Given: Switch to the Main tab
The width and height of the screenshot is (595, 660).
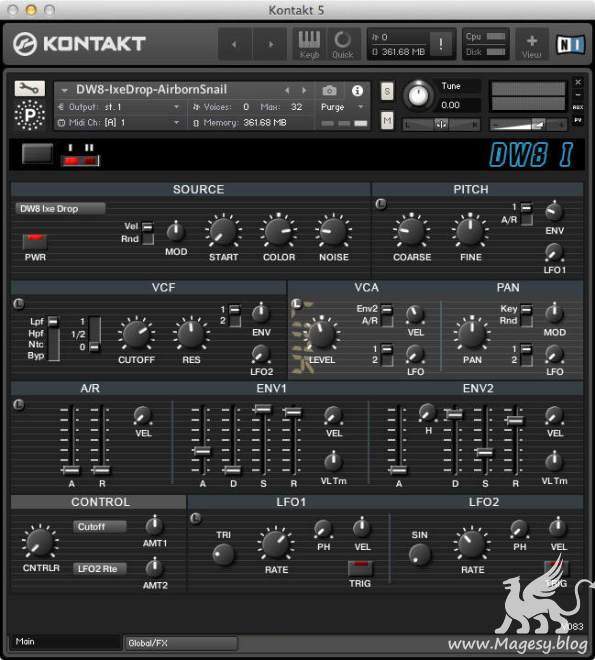Looking at the screenshot, I should coord(65,642).
